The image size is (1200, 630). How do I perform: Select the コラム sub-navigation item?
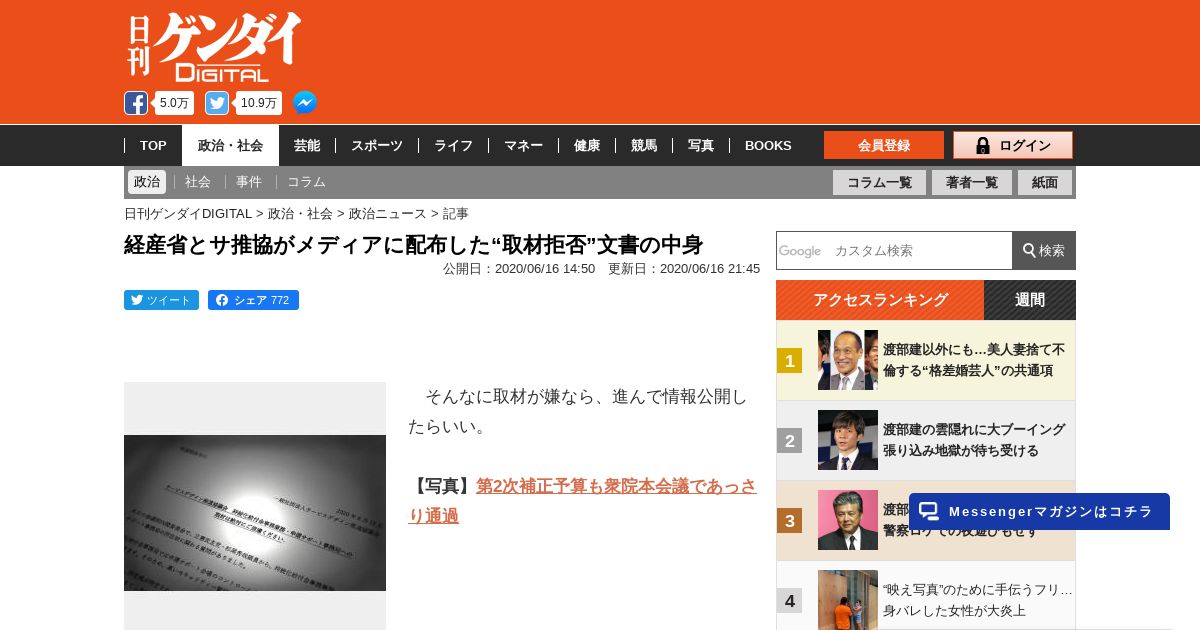click(x=306, y=182)
